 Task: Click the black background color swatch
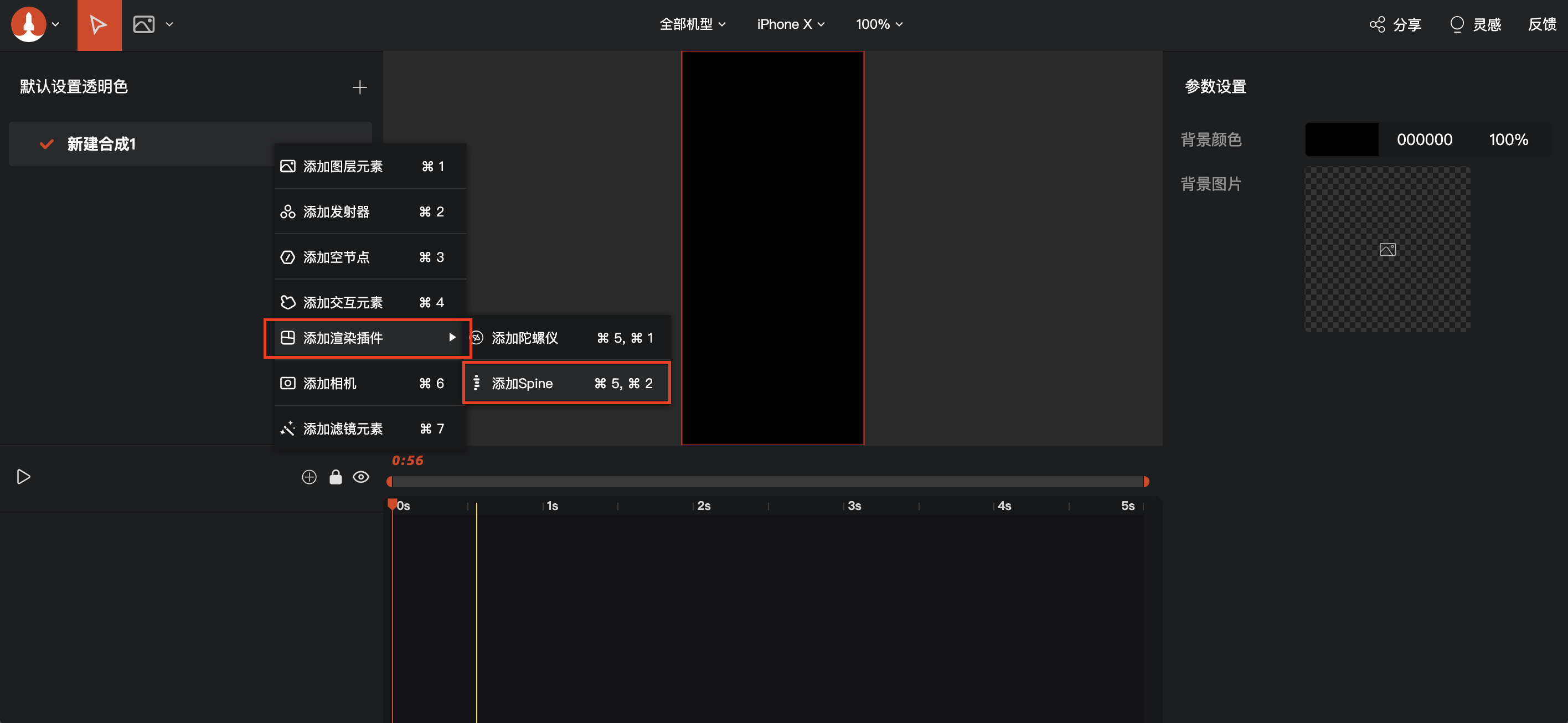pos(1342,140)
